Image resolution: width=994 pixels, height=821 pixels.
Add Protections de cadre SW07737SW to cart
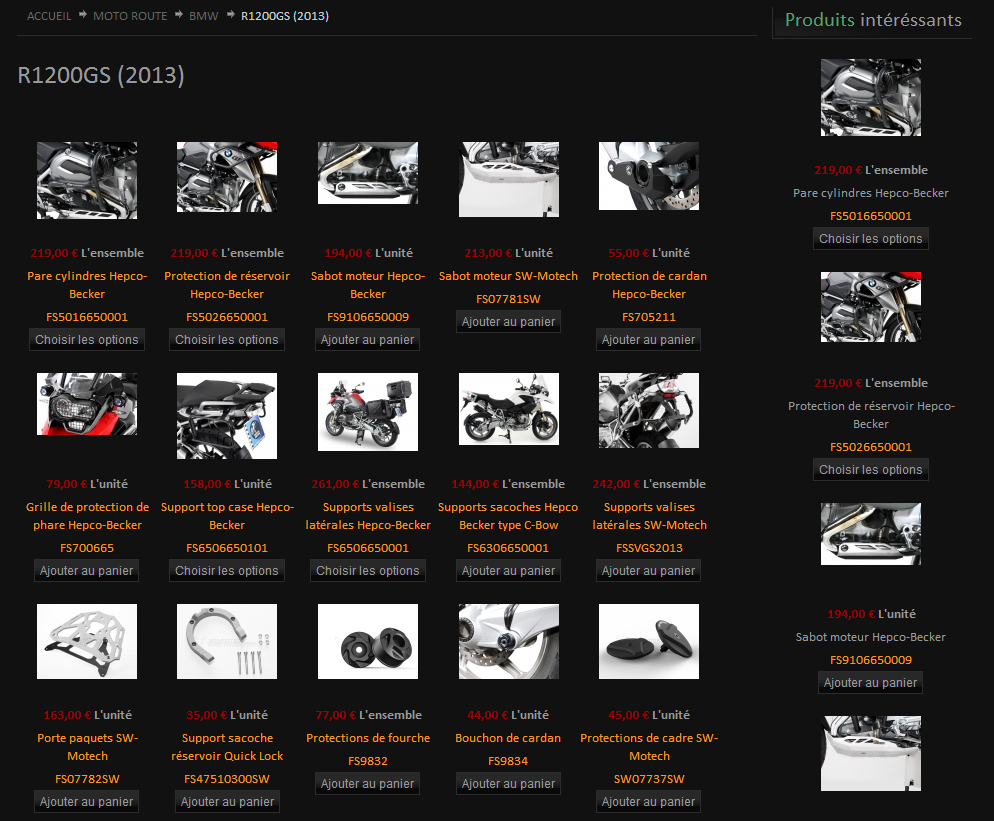[x=649, y=801]
